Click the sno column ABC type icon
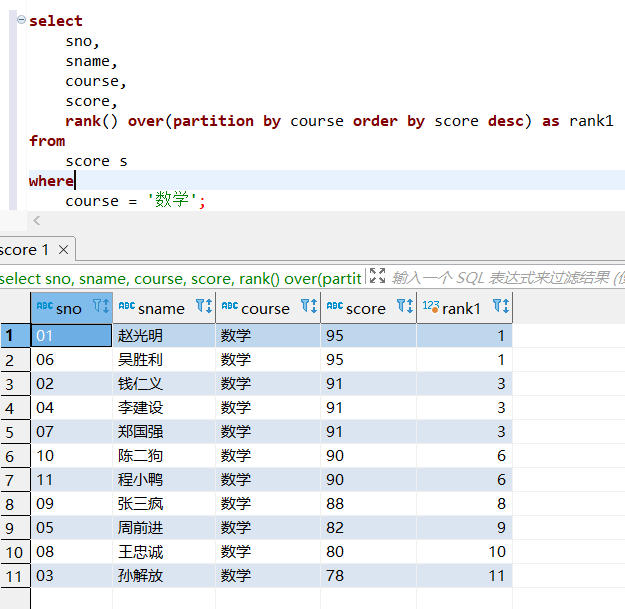Screen dimensions: 625x609 click(x=45, y=306)
